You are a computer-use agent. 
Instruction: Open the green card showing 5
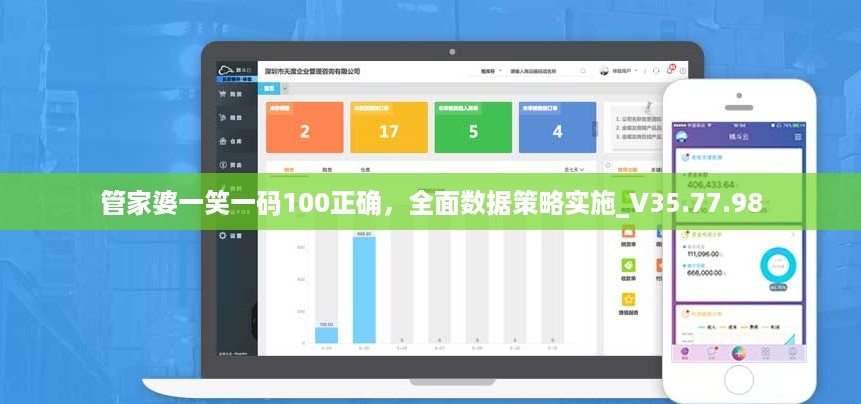point(473,127)
